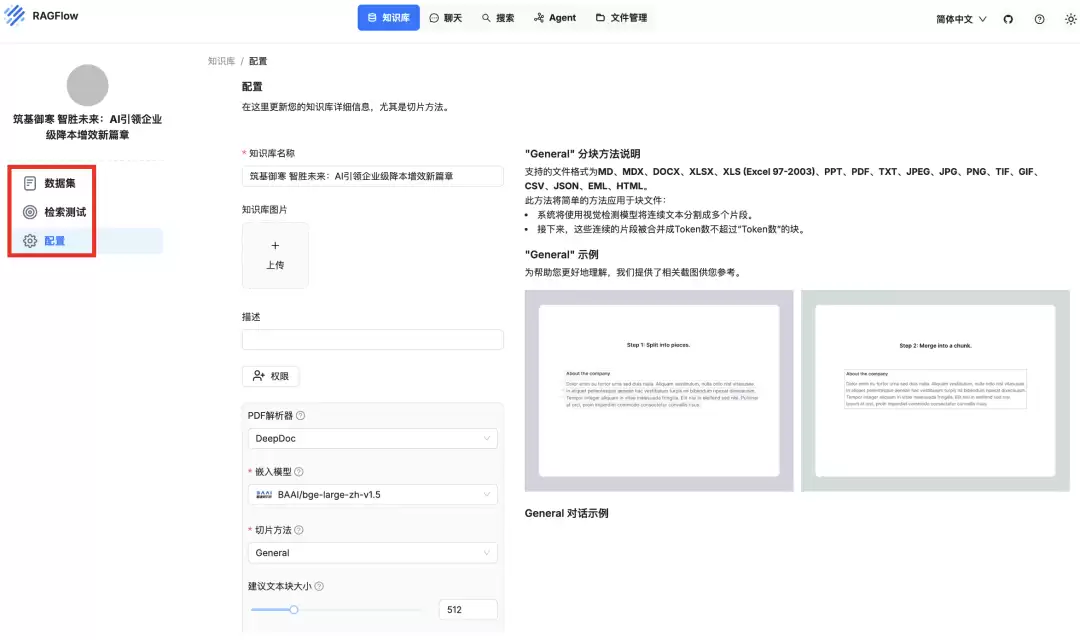Open GitHub repository icon
This screenshot has width=1080, height=640.
1008,19
